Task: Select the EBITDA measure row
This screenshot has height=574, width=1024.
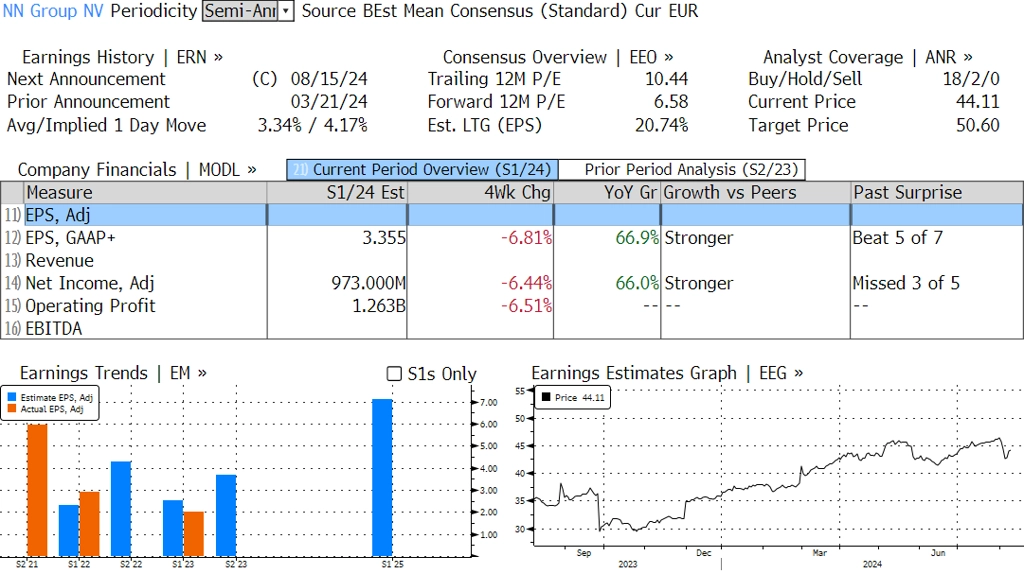Action: click(x=512, y=328)
